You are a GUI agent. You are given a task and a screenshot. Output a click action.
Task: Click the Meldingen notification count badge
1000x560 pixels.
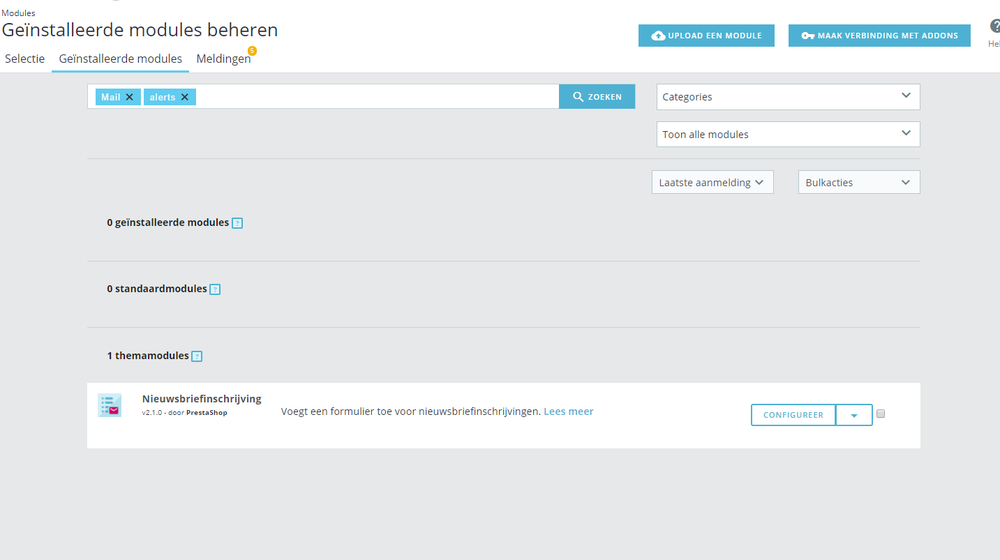tap(253, 50)
